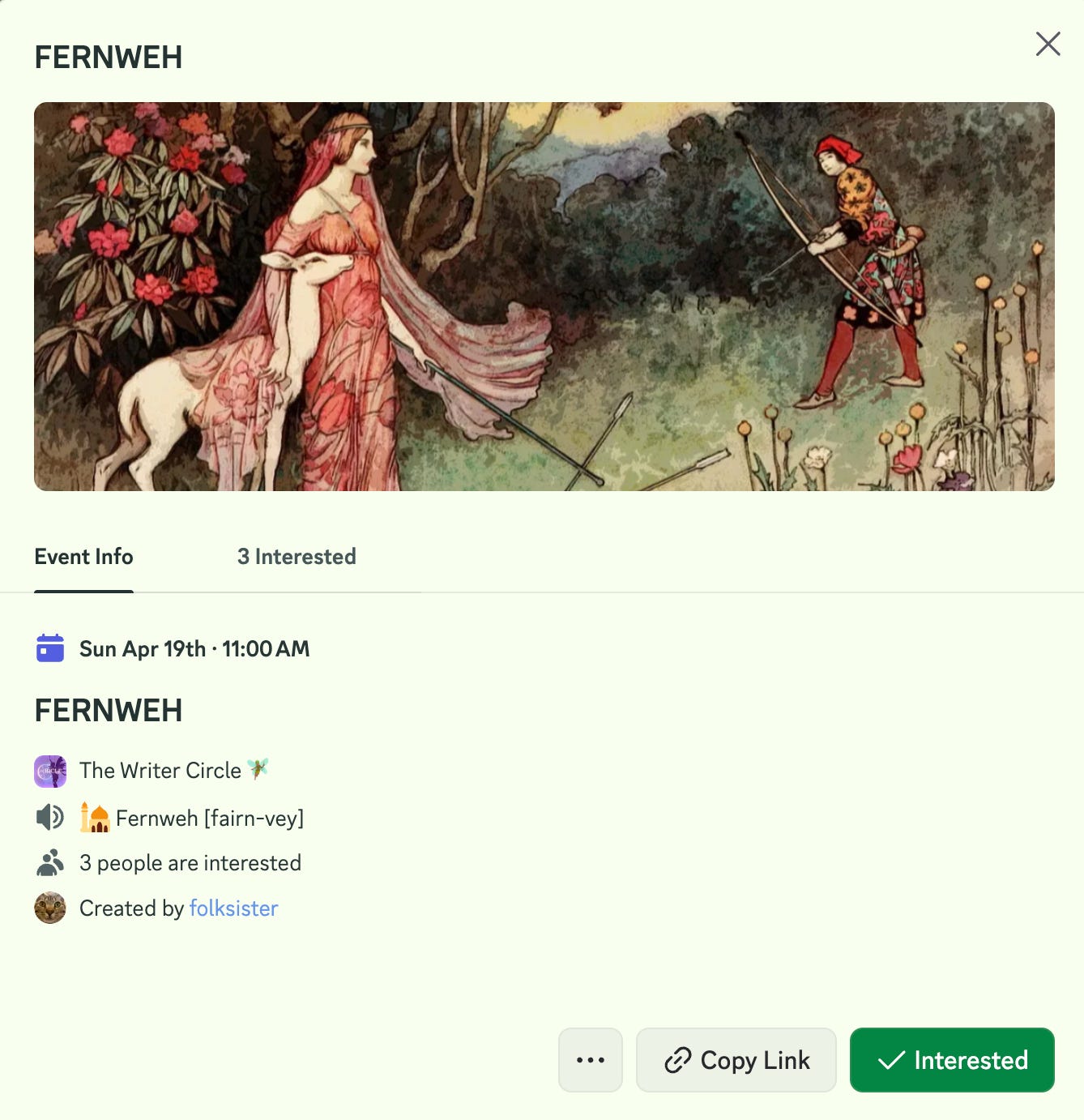Copy the event link
Viewport: 1084px width, 1120px height.
(x=736, y=1060)
